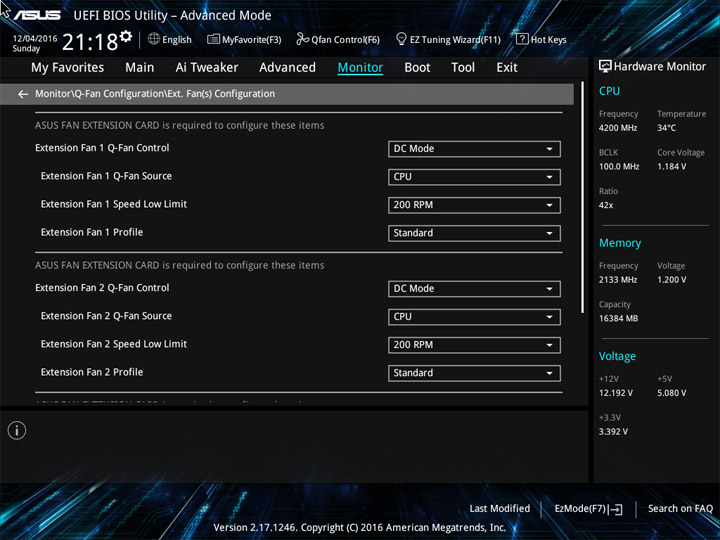Viewport: 720px width, 540px height.
Task: Open Extension Fan 1 Q-Fan Source dropdown
Action: [474, 177]
